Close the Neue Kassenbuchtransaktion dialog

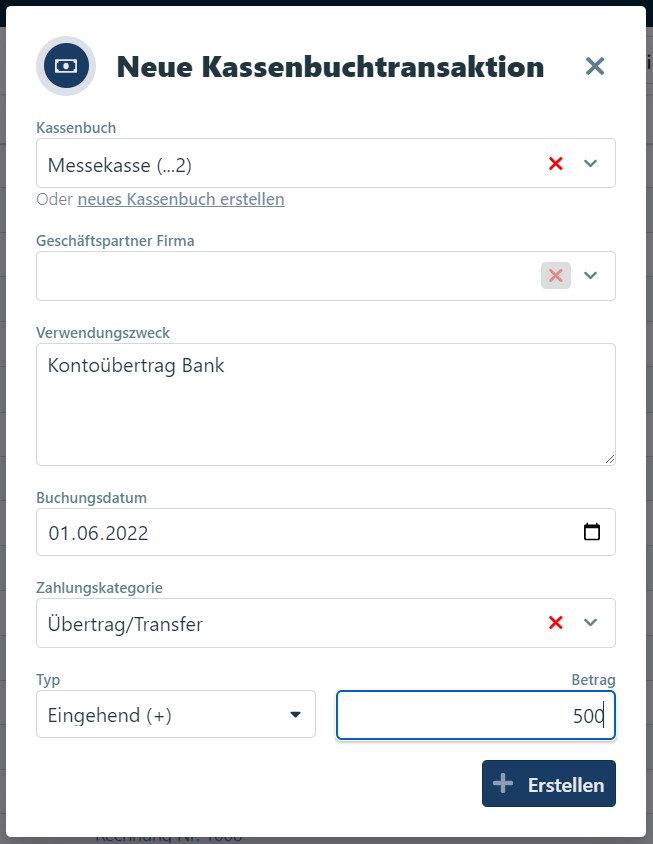coord(595,66)
